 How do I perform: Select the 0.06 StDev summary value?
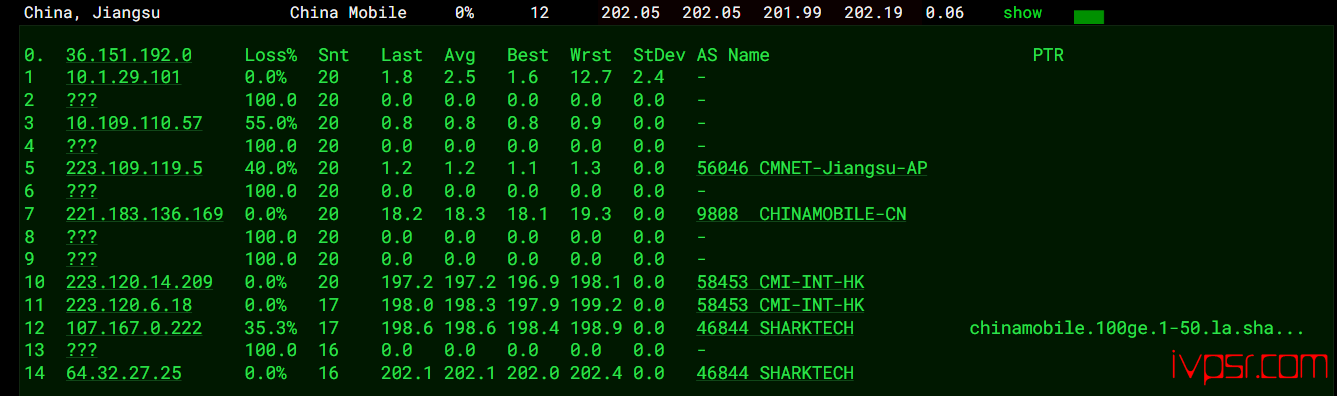(945, 13)
